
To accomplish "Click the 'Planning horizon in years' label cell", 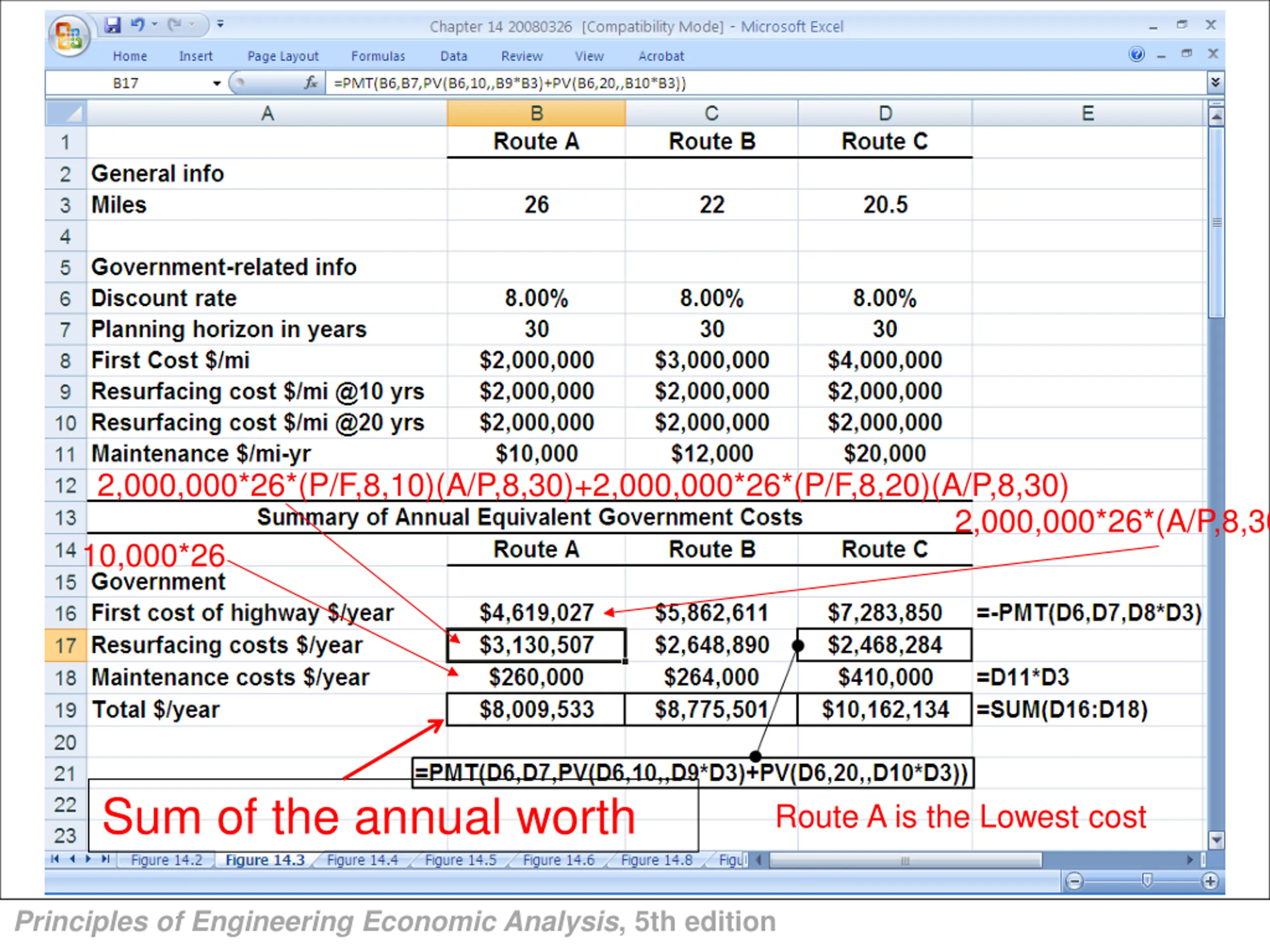I will pyautogui.click(x=267, y=329).
